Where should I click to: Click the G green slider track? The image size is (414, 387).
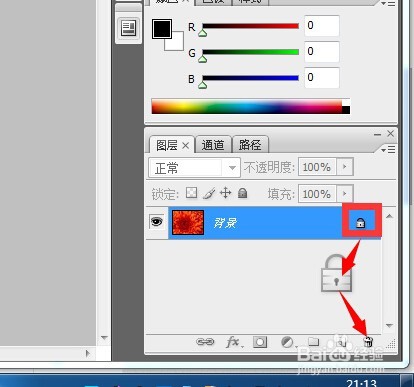250,52
